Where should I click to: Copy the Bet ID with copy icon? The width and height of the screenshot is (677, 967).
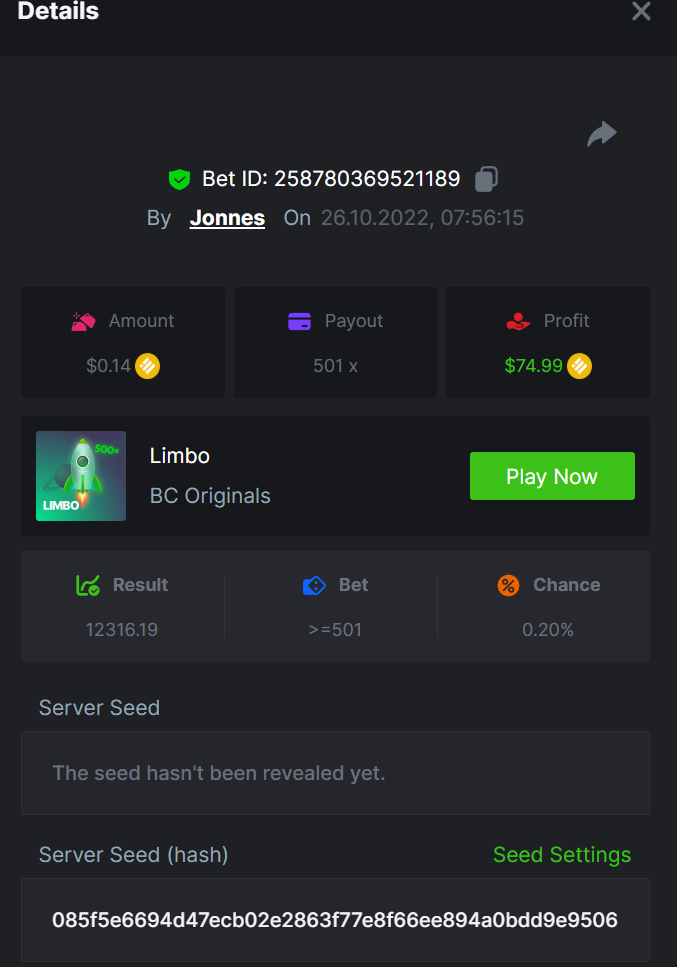click(486, 179)
